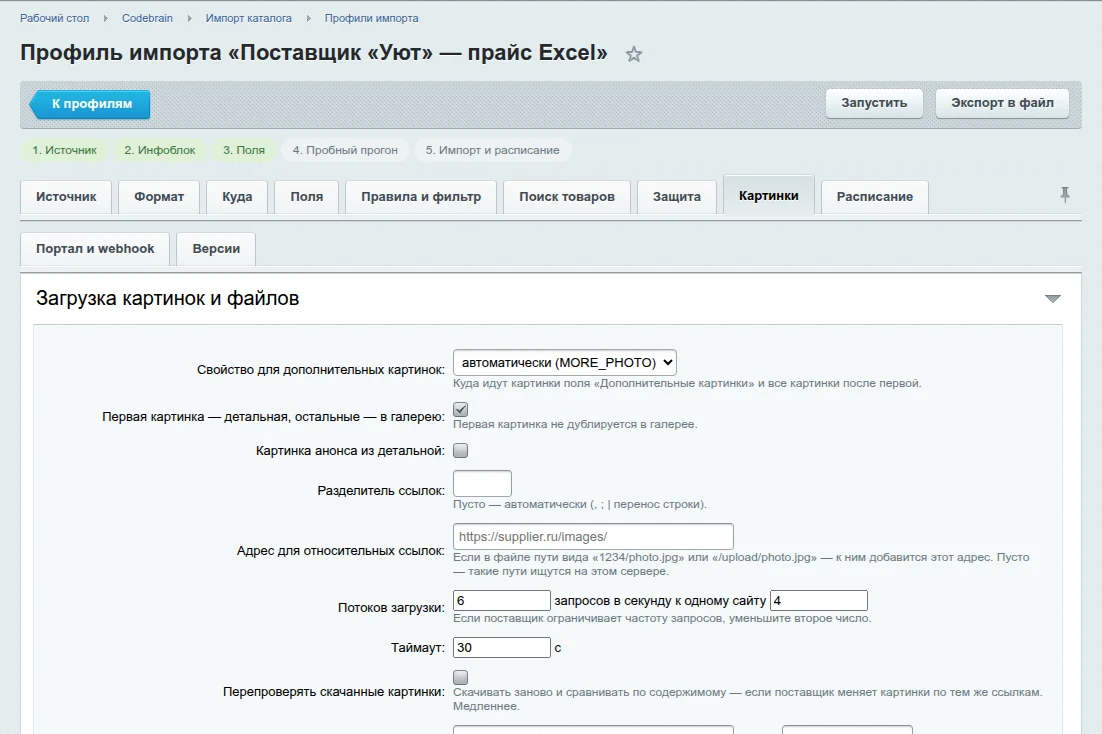
Task: Open the «Формат» tab
Action: (x=159, y=197)
